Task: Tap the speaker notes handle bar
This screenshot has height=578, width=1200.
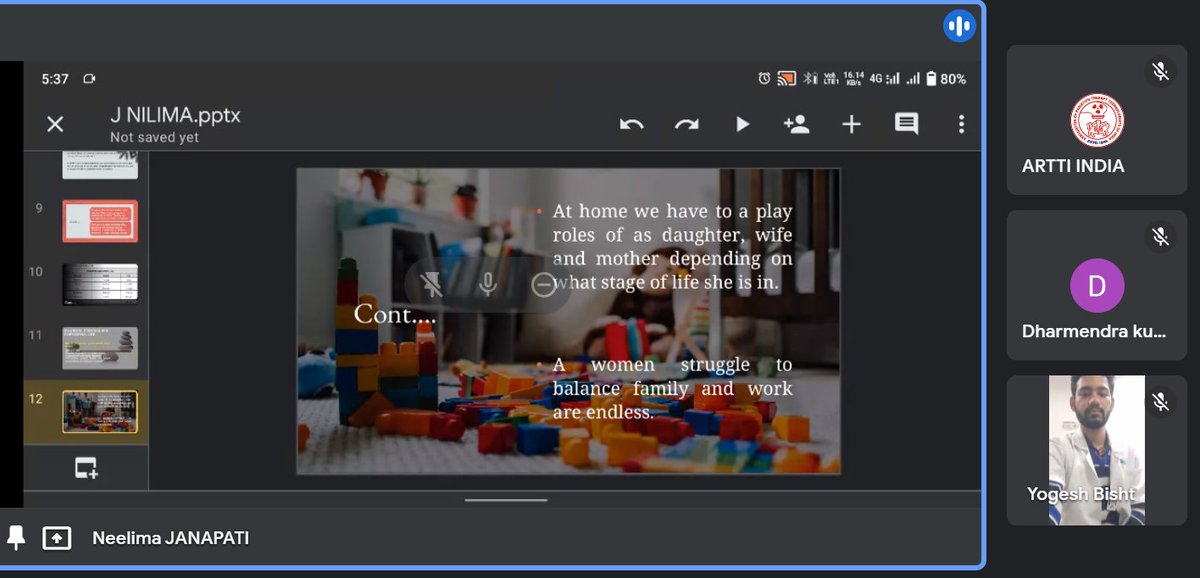Action: pyautogui.click(x=506, y=499)
